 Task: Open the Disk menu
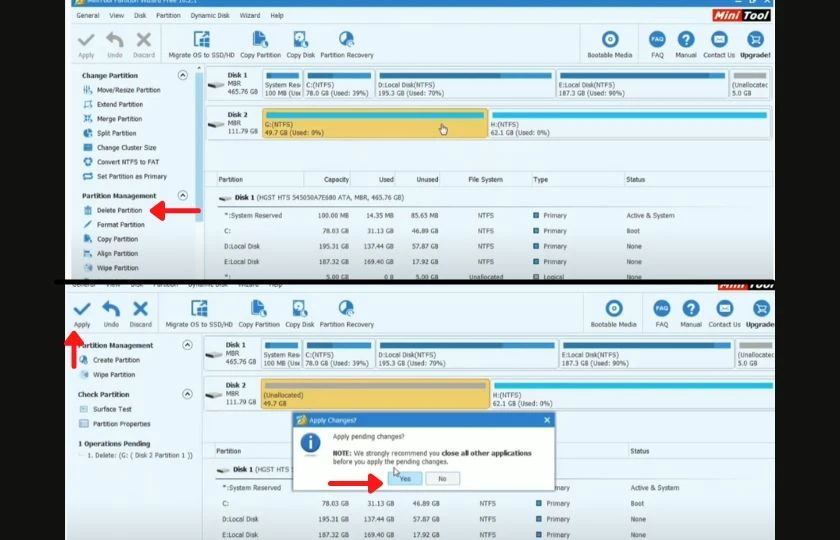(x=140, y=16)
